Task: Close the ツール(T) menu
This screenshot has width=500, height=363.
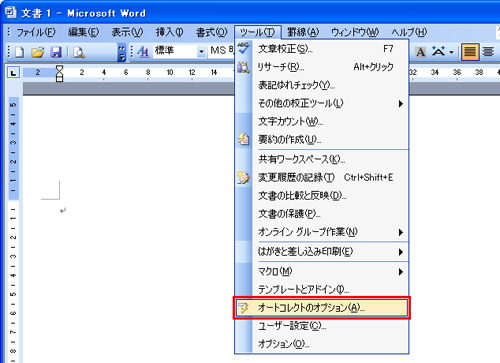Action: click(258, 32)
